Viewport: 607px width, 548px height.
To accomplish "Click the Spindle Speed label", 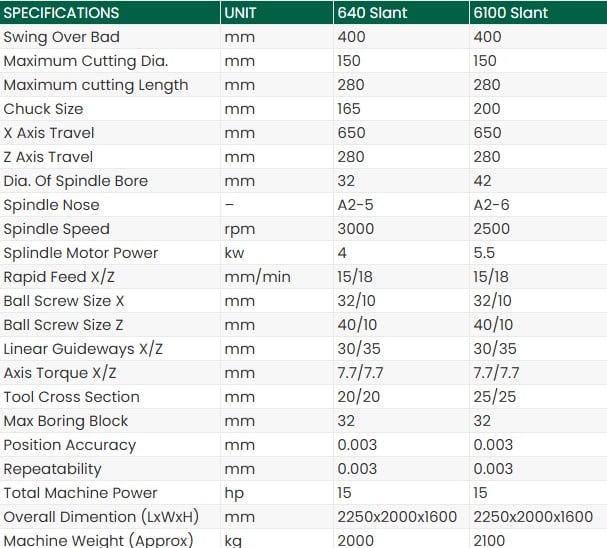I will click(x=57, y=229).
